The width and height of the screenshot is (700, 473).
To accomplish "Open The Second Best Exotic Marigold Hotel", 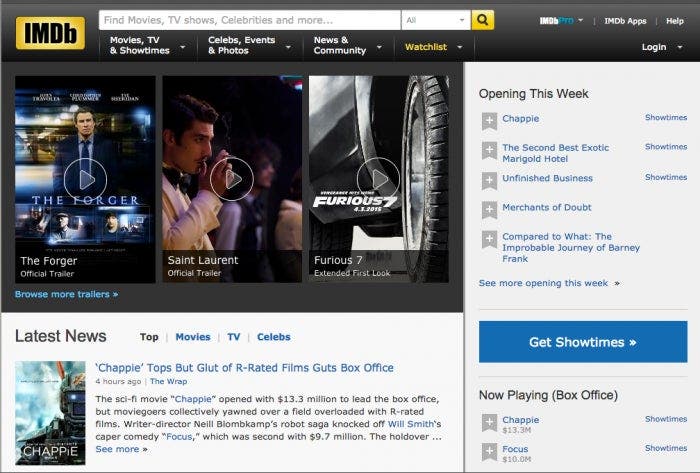I will pyautogui.click(x=555, y=153).
